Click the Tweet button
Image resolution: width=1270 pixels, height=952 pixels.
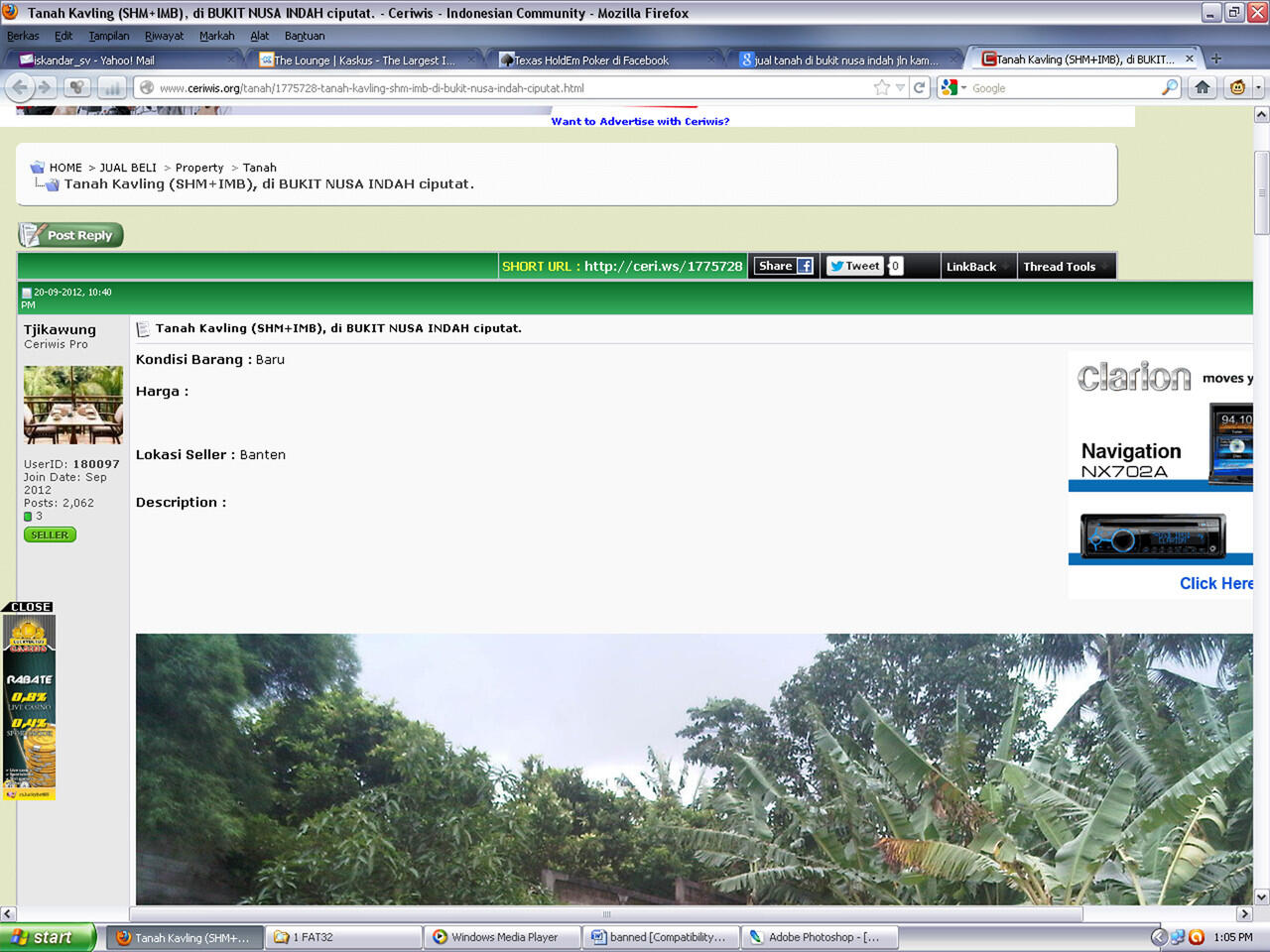point(855,266)
